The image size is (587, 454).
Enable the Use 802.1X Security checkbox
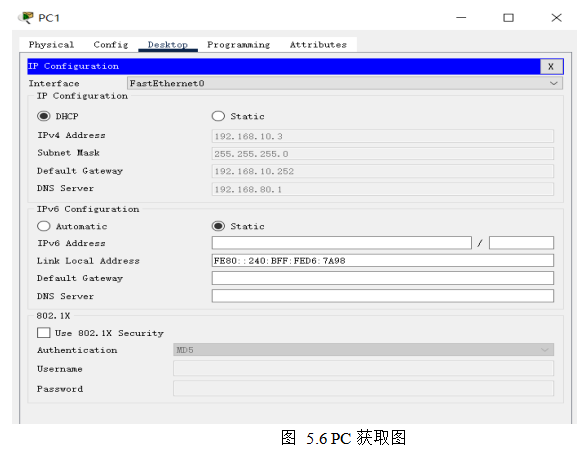click(44, 333)
